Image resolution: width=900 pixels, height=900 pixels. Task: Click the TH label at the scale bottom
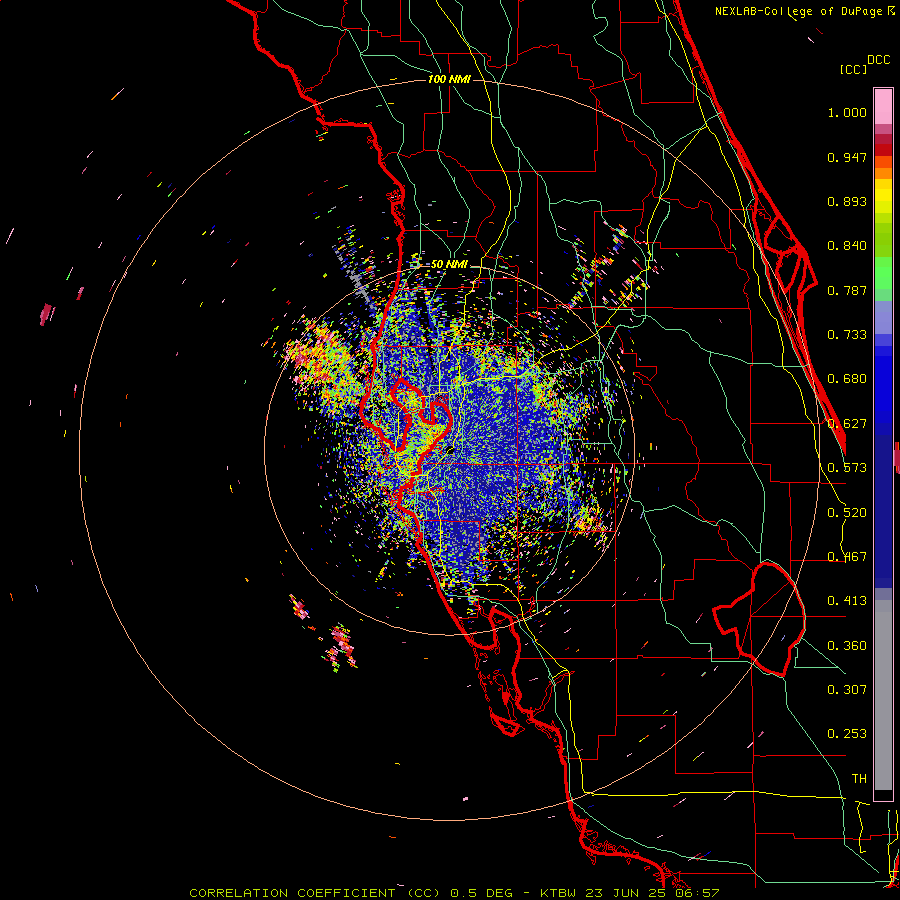click(859, 779)
